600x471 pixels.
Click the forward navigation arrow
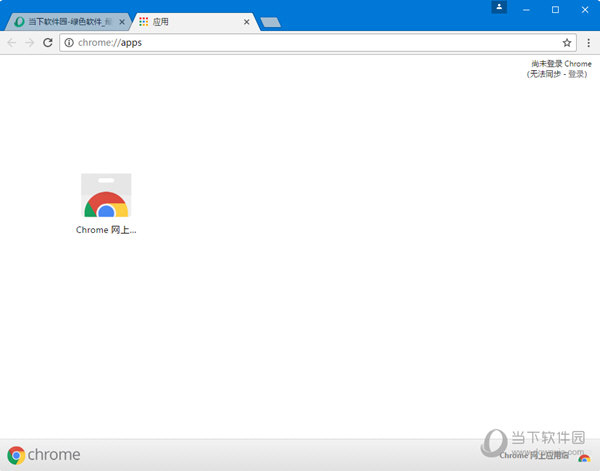tap(29, 43)
